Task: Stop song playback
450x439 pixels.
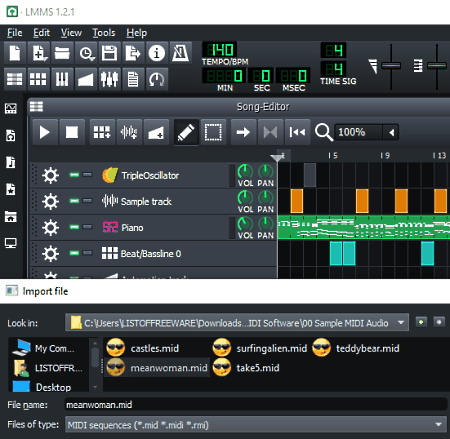Action: (72, 132)
